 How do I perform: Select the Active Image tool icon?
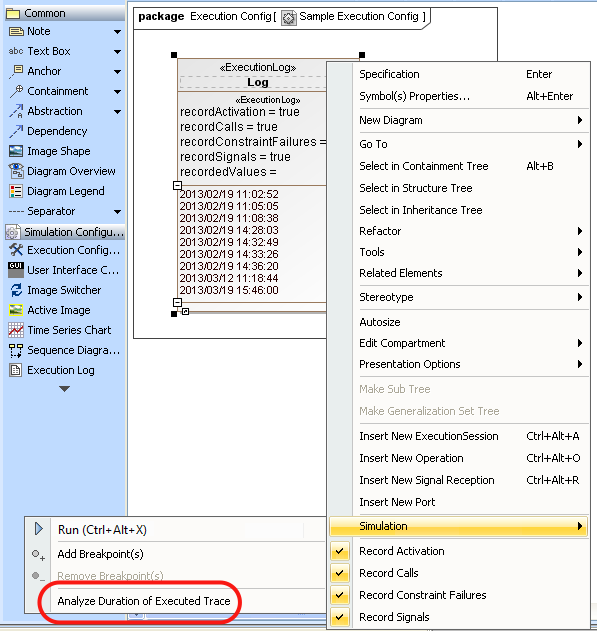(x=16, y=310)
